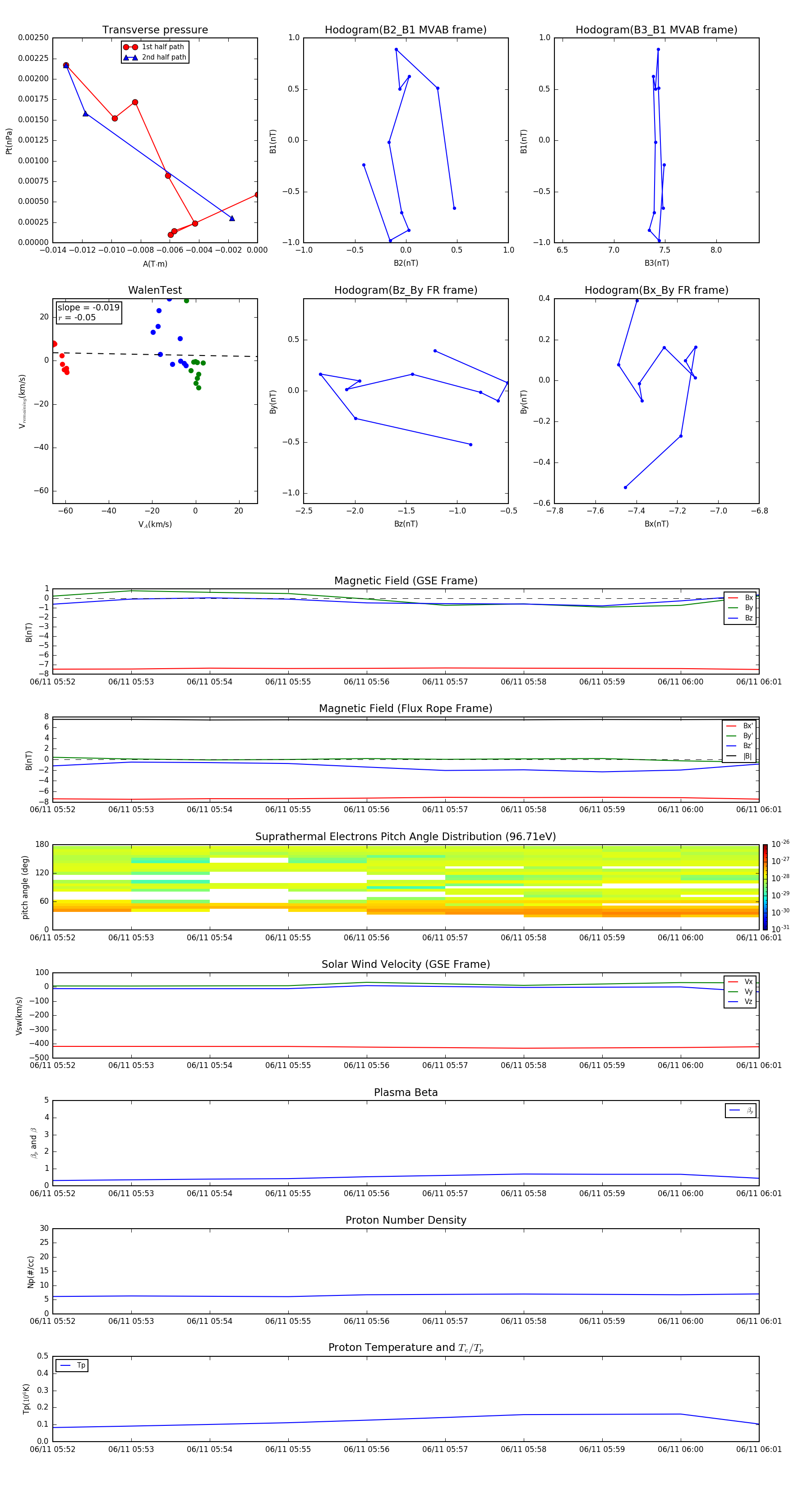
Task: Select the "Magnetic Field (Flux Rope Frame)" title
Action: tap(406, 709)
